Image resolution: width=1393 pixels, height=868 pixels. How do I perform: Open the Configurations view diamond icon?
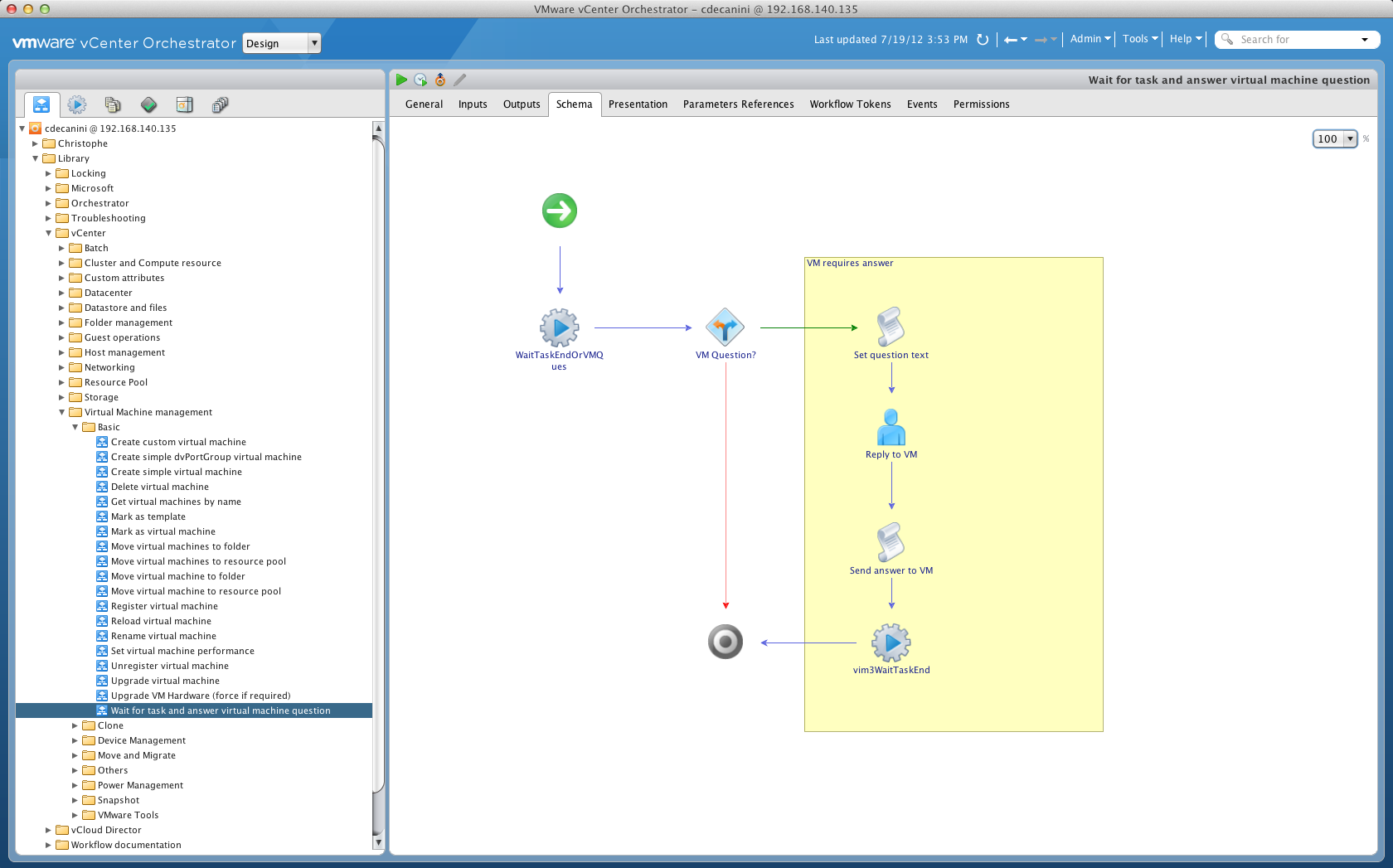click(148, 104)
